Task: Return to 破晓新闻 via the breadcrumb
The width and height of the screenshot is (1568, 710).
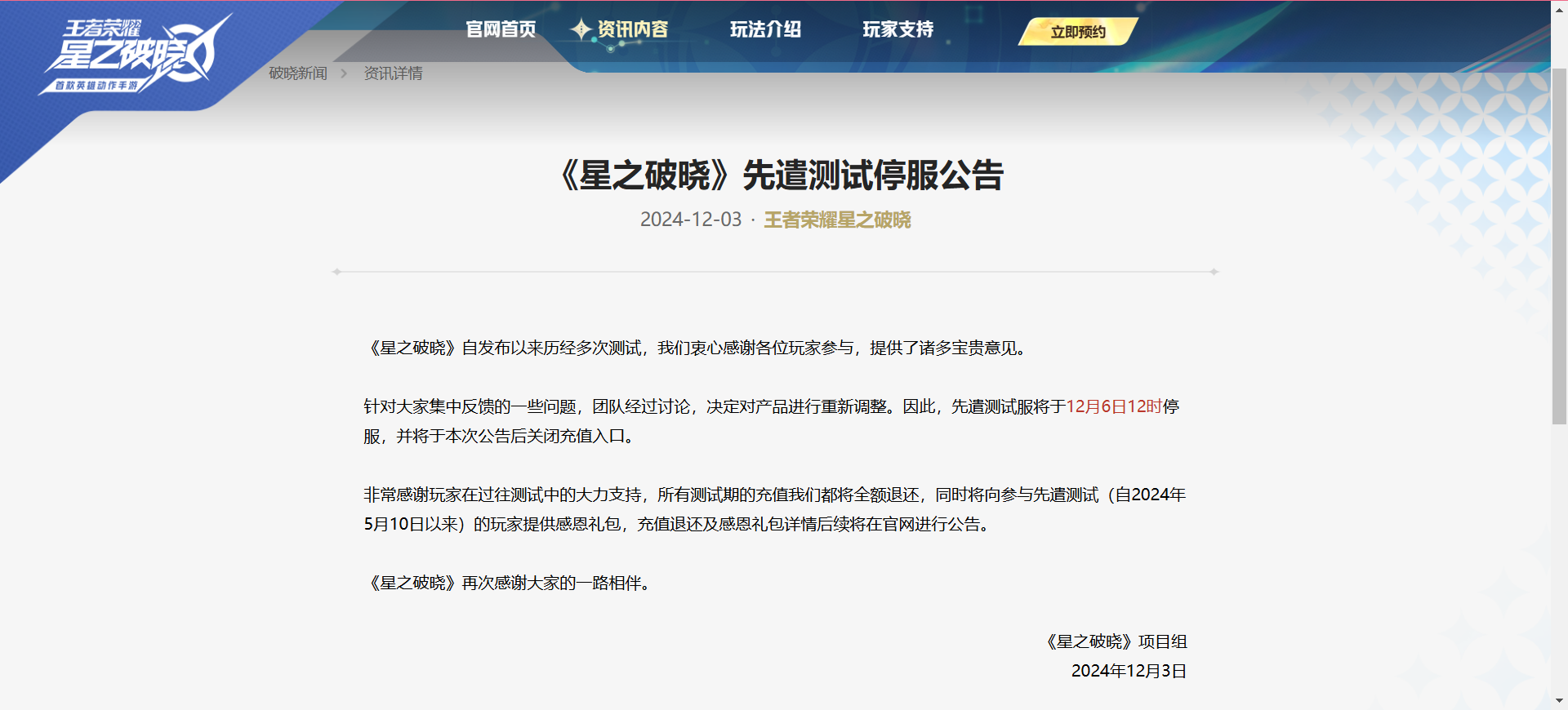Action: pyautogui.click(x=298, y=73)
